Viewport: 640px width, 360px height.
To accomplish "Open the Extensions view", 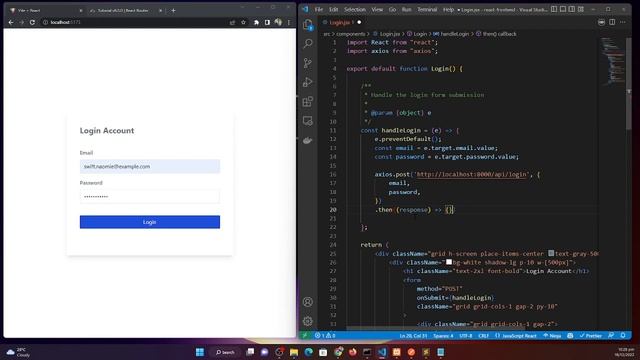I will click(308, 101).
